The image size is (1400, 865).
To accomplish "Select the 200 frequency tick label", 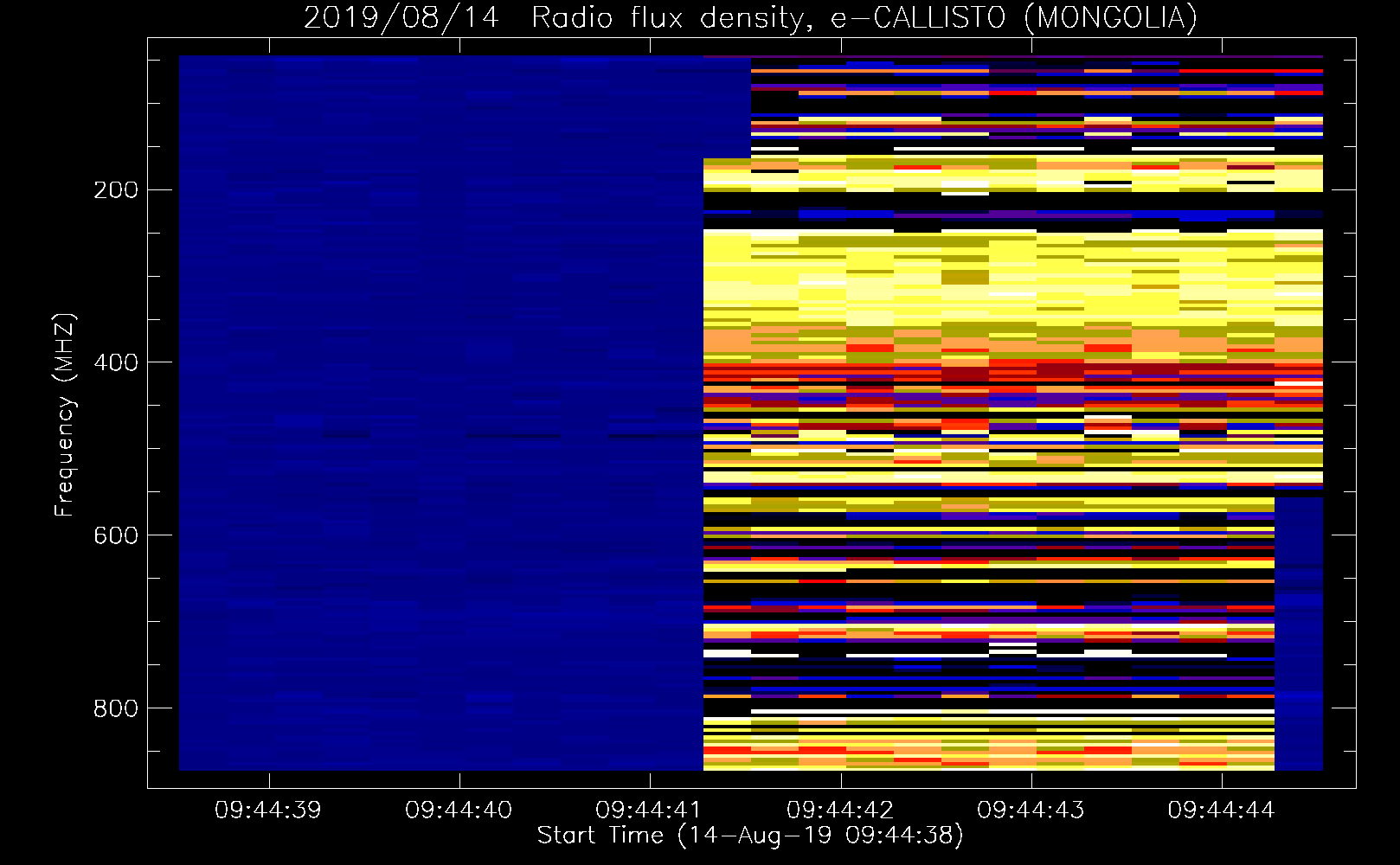I will tap(116, 190).
